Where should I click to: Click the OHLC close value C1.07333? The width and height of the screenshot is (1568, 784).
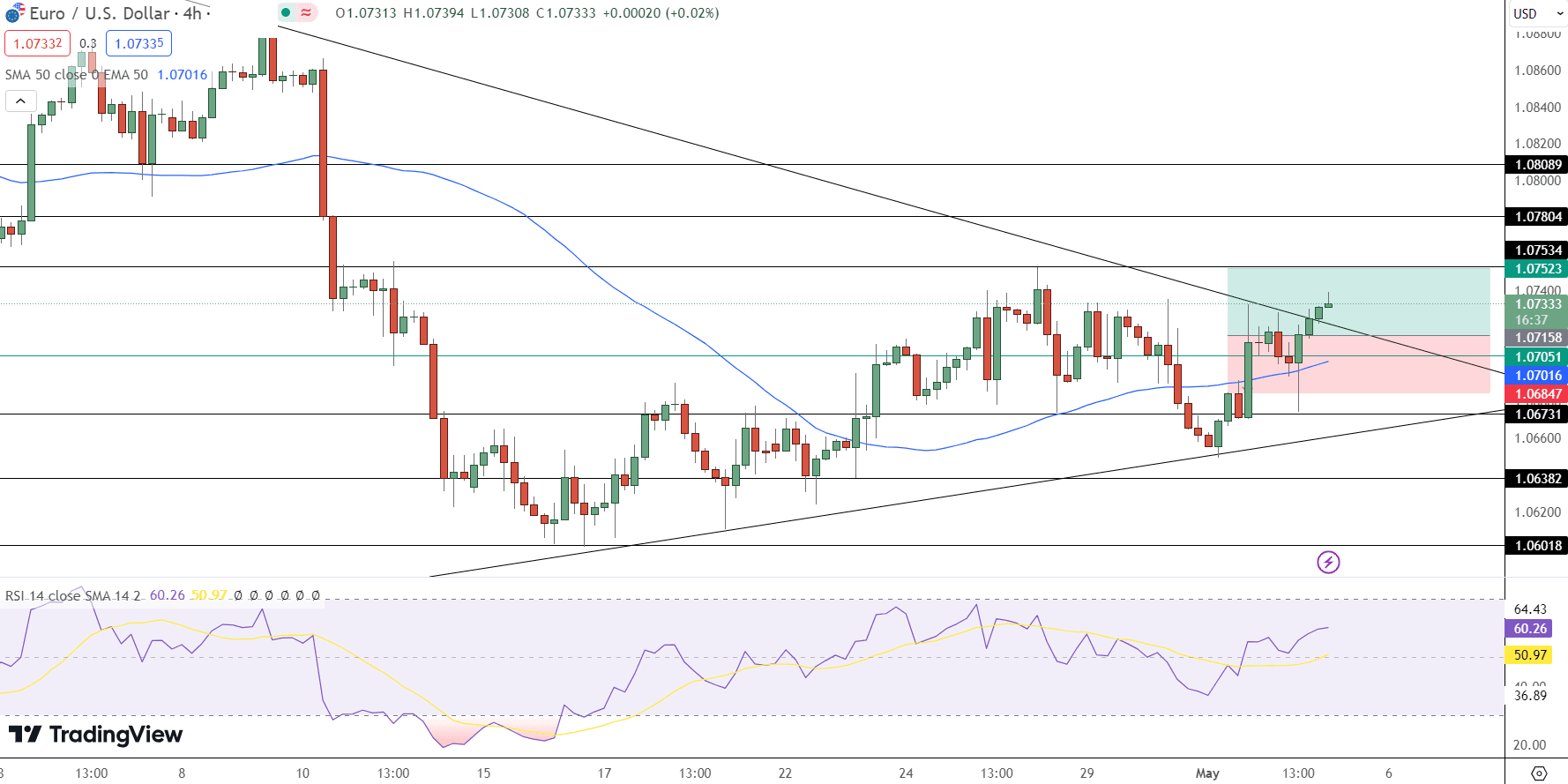tap(566, 13)
